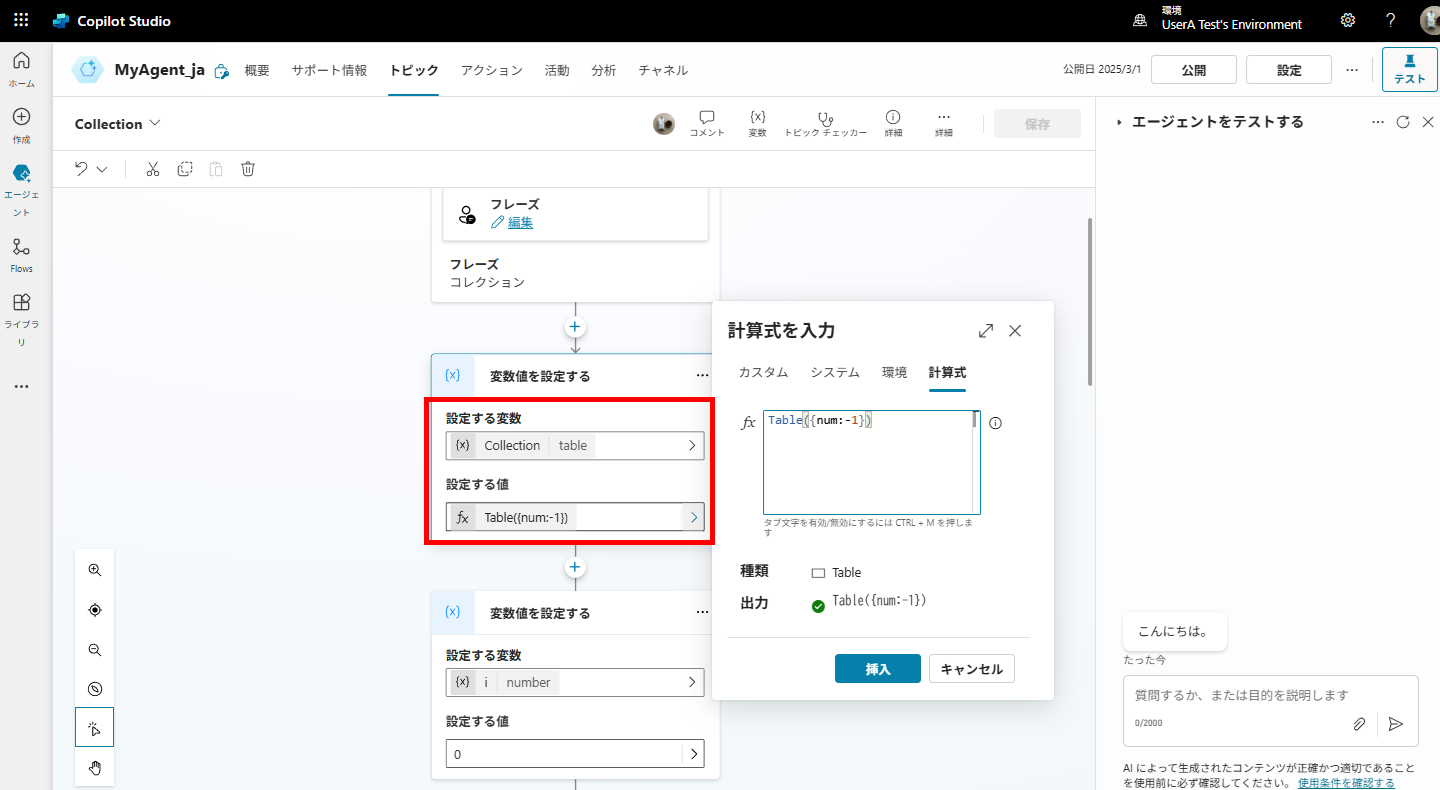Expand the 計算式を入力 dialog to fullscreen
Viewport: 1440px width, 790px height.
tap(986, 330)
